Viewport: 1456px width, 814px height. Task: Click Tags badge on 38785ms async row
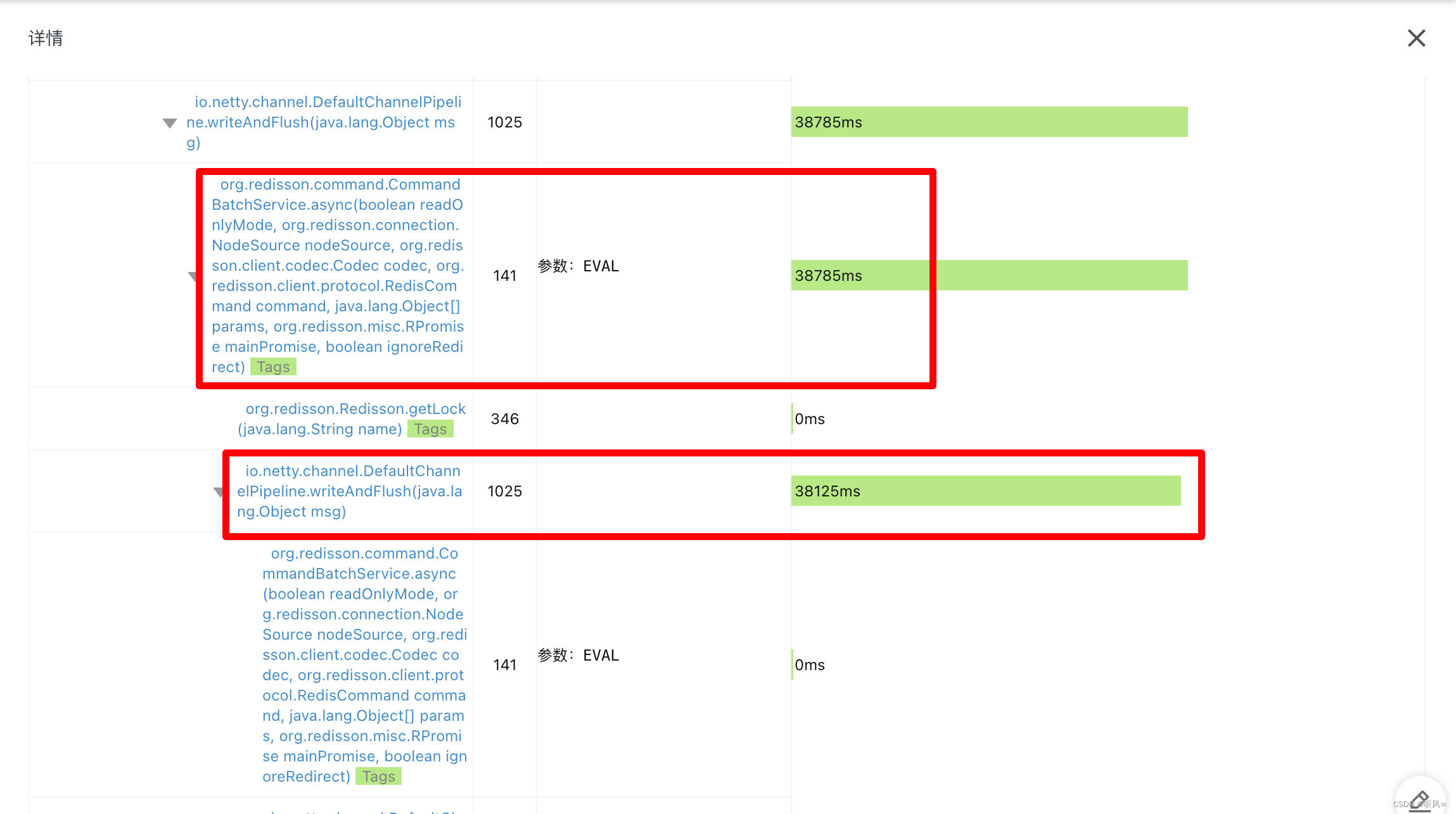pyautogui.click(x=273, y=367)
